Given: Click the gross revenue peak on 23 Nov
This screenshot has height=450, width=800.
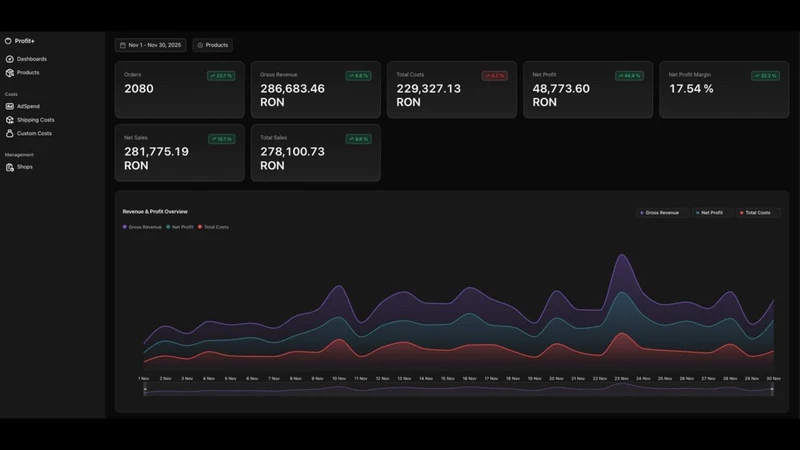Looking at the screenshot, I should click(x=621, y=254).
